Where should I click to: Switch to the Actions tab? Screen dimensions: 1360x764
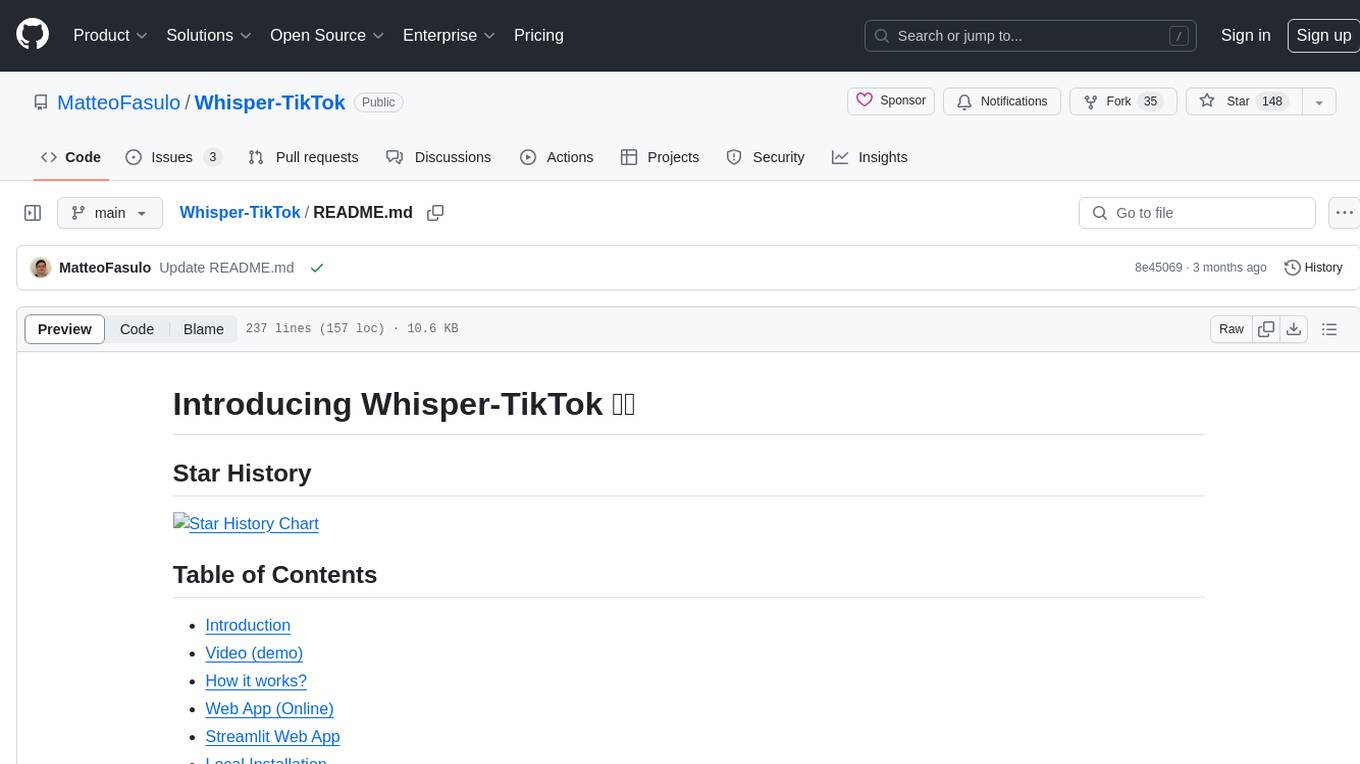tap(557, 157)
